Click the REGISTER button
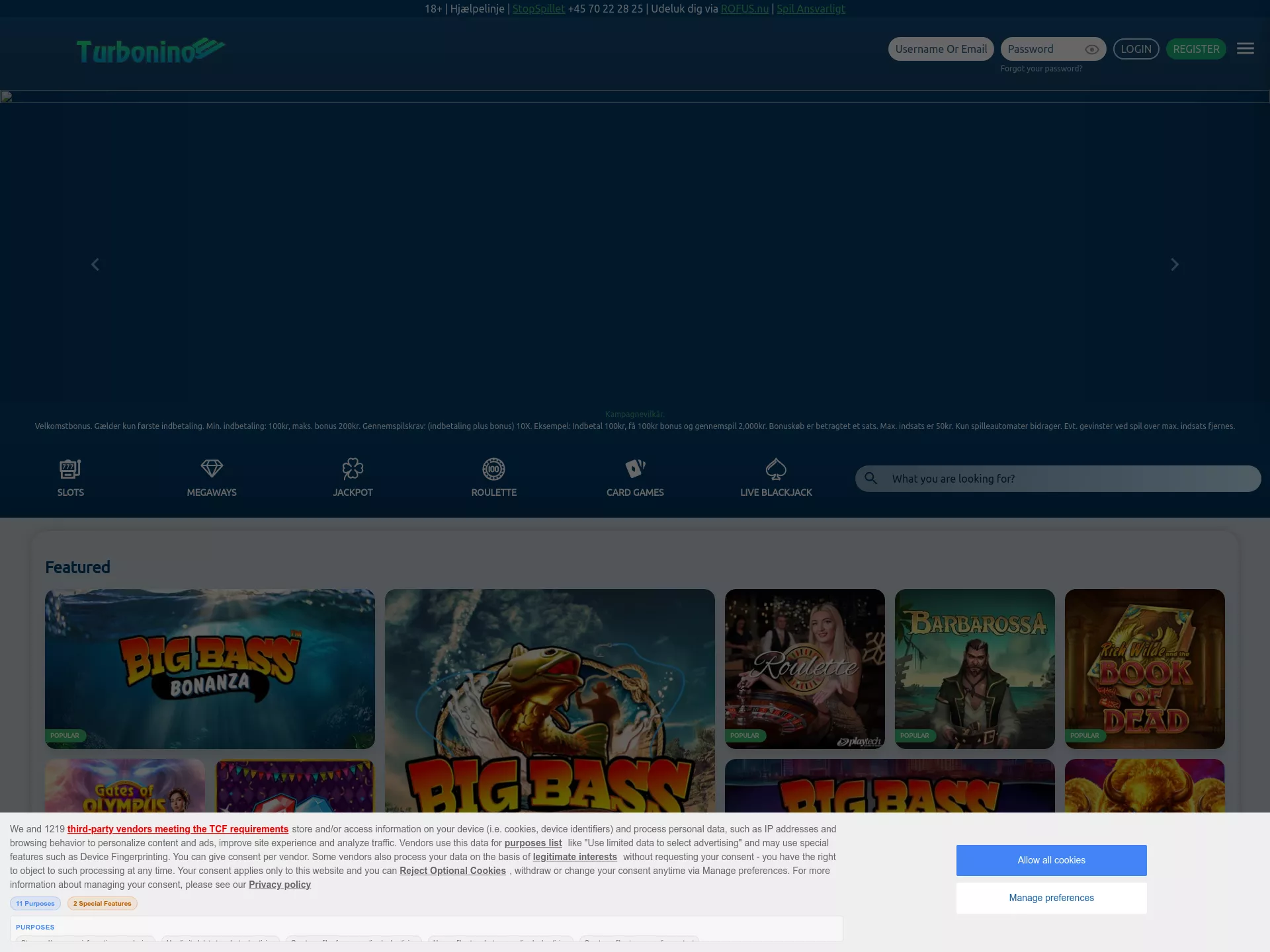The width and height of the screenshot is (1270, 952). coord(1196,49)
